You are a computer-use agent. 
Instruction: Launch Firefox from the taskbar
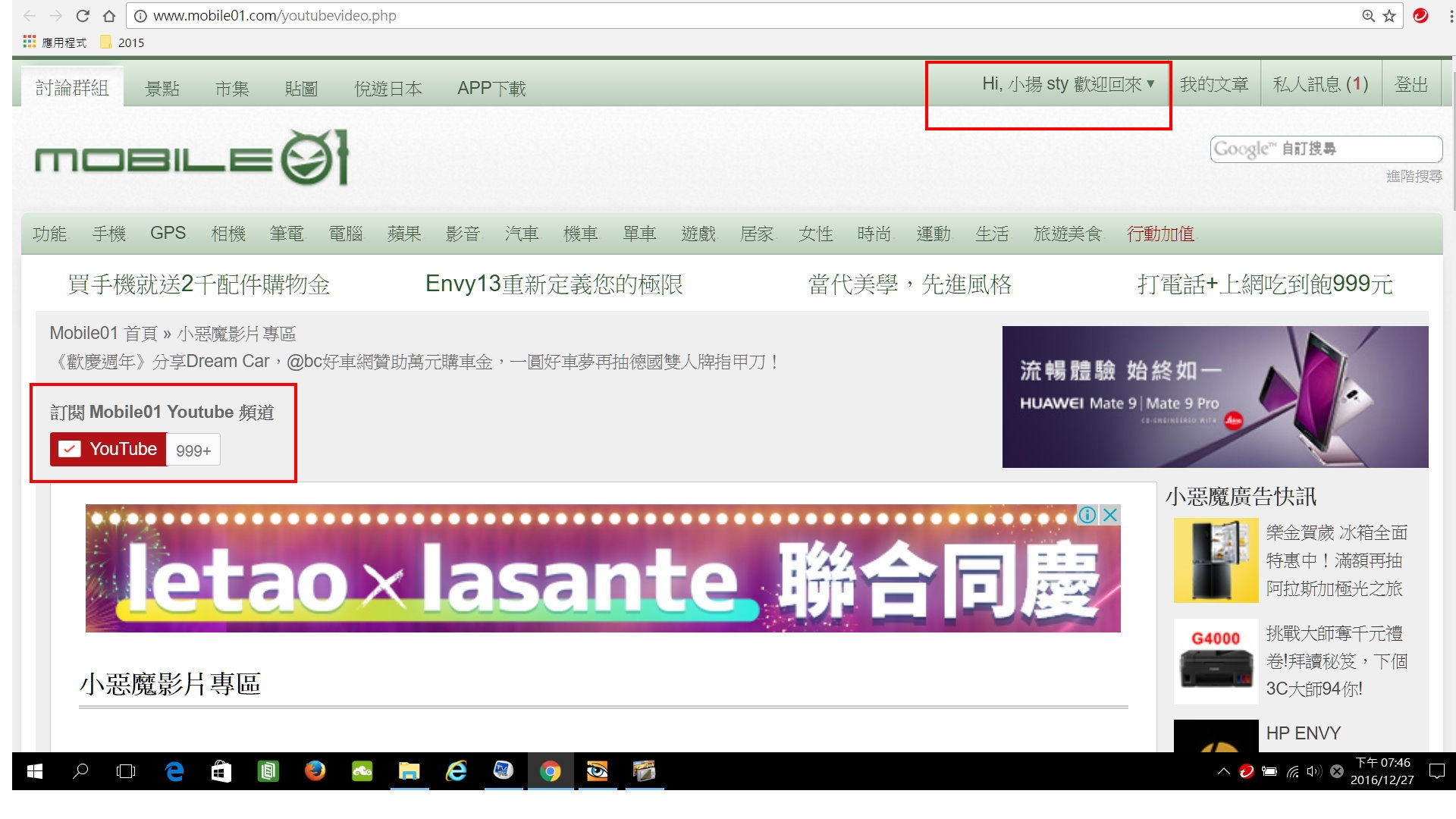315,771
